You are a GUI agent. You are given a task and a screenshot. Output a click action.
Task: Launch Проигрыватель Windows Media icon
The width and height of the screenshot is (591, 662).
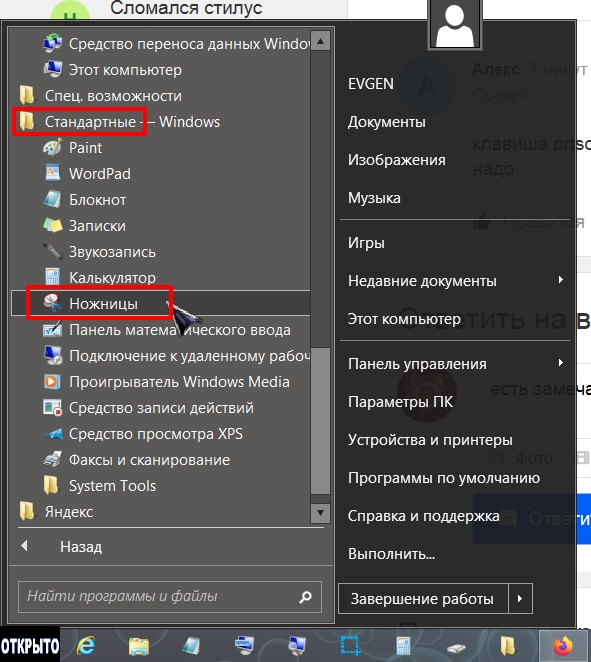[52, 382]
